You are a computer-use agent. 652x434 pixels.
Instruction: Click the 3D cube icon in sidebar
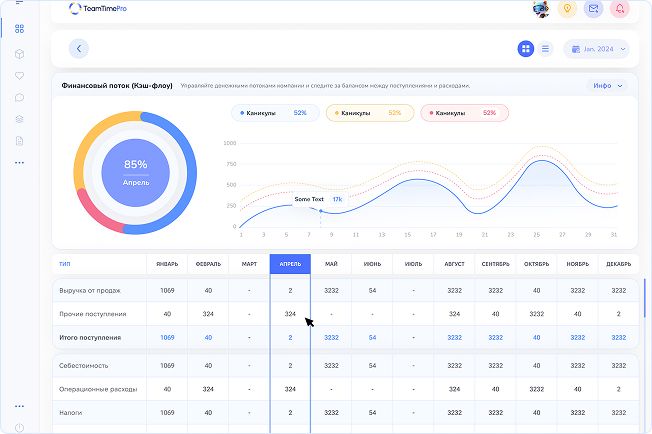pyautogui.click(x=19, y=53)
